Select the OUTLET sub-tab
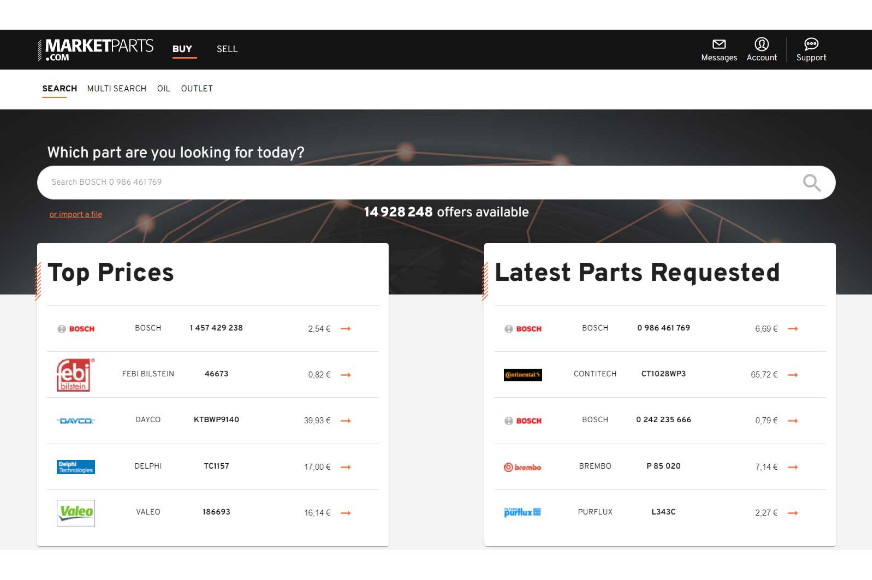 [197, 88]
